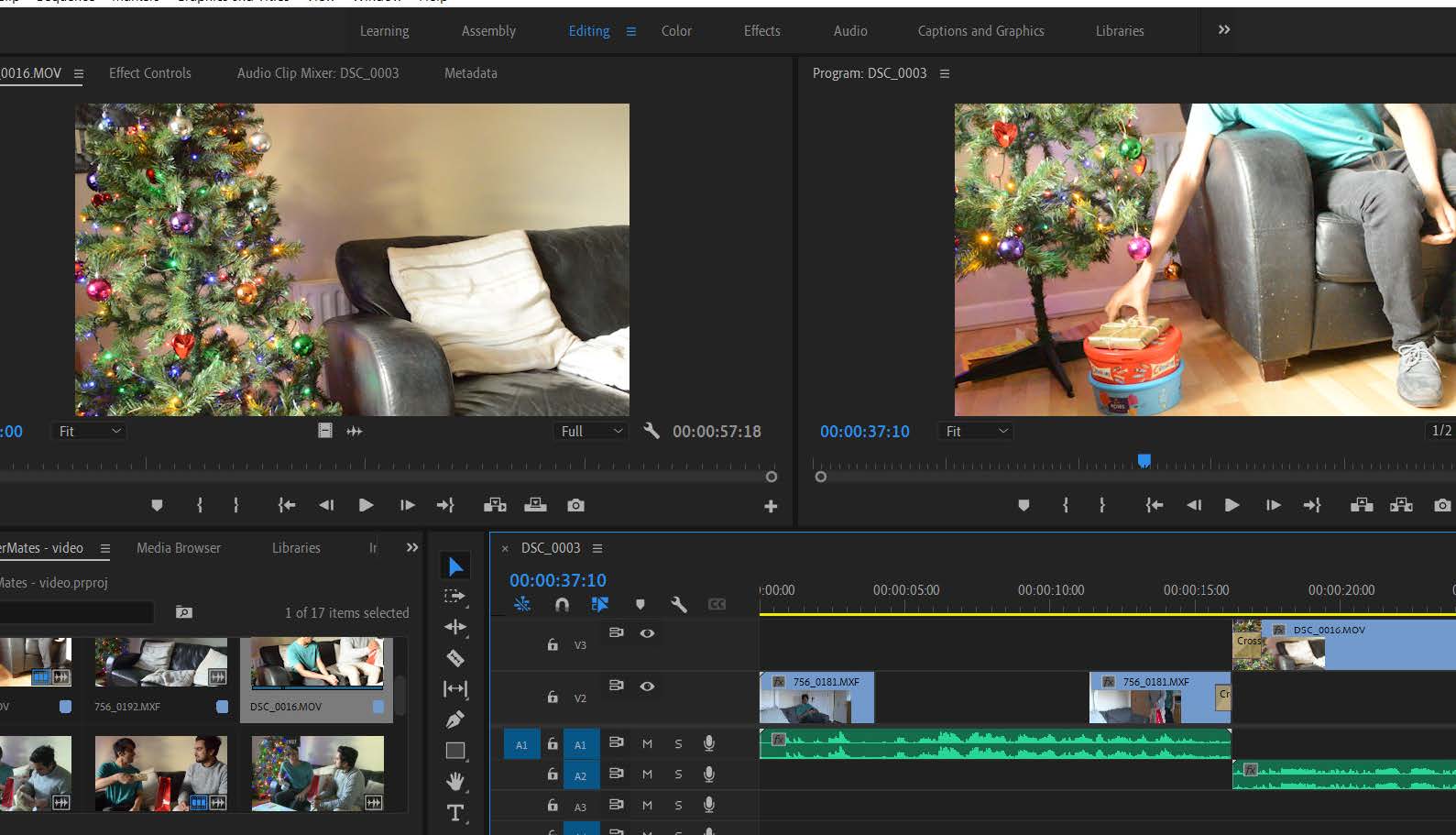The height and width of the screenshot is (835, 1456).
Task: Select the Track Select Forward tool
Action: point(455,597)
